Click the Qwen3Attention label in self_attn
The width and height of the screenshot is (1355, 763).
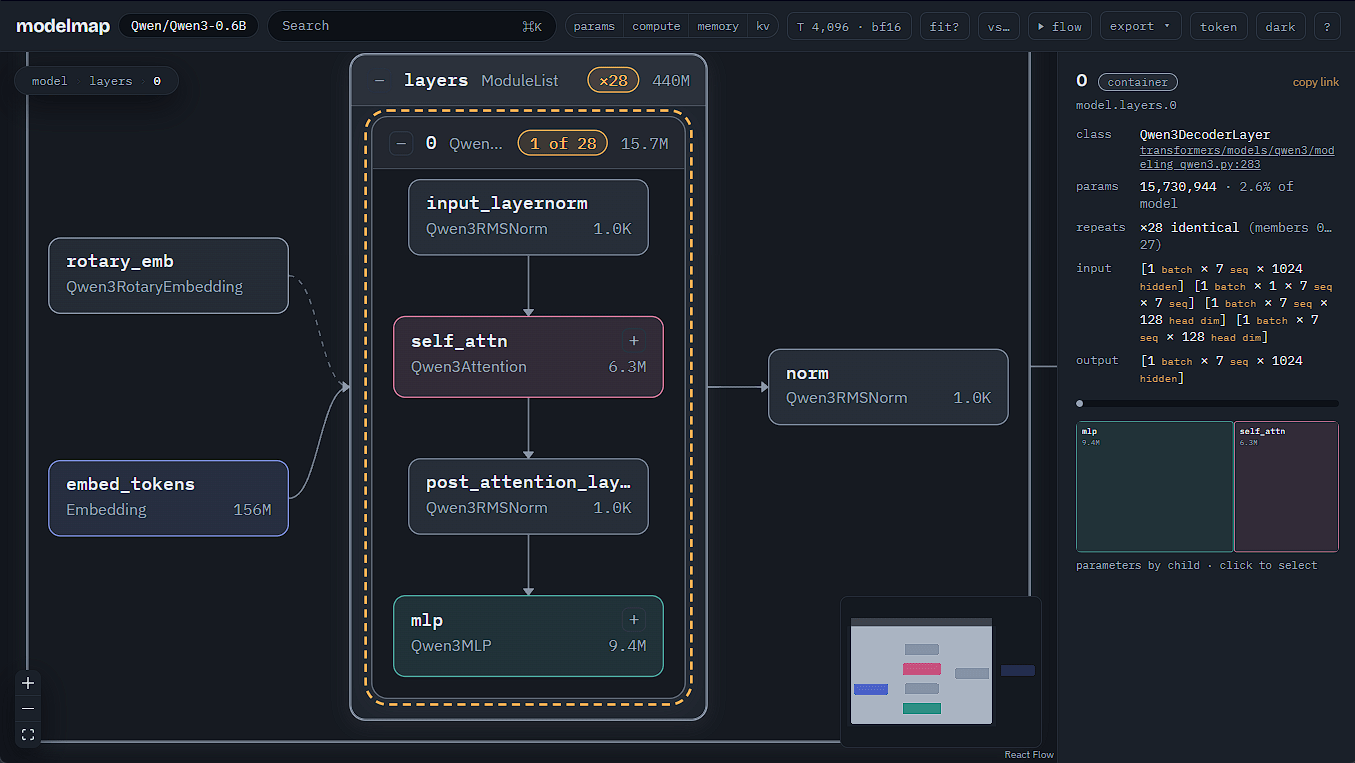tap(469, 367)
